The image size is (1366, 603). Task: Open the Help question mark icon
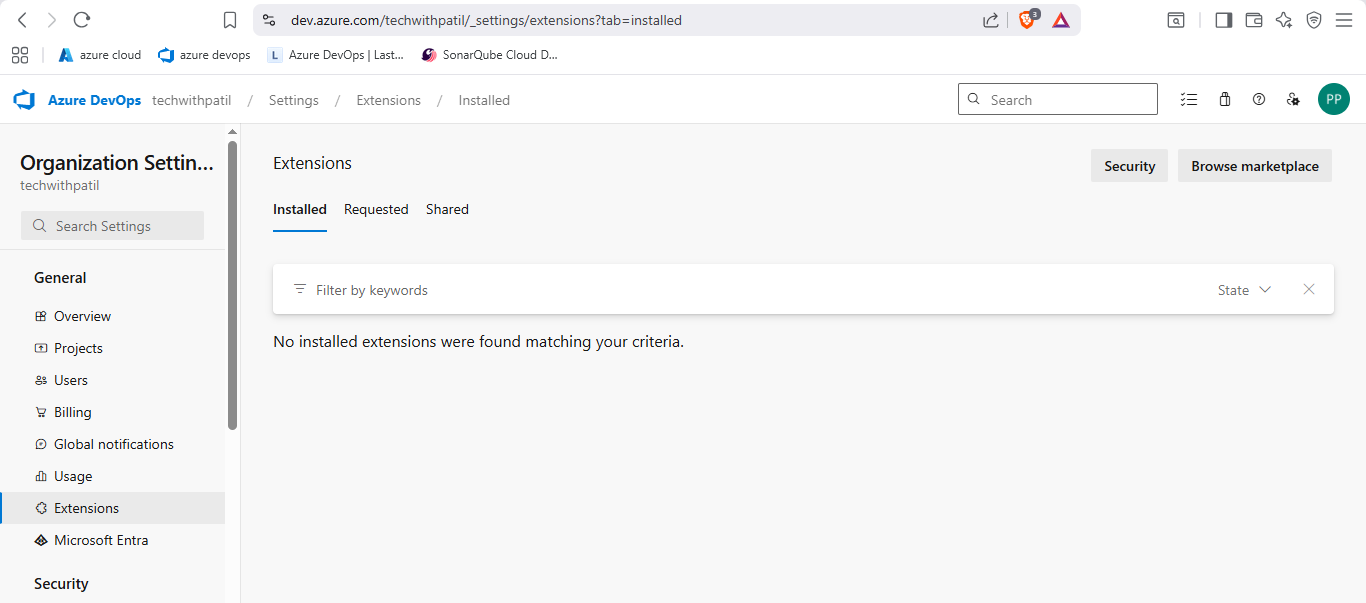(1259, 100)
